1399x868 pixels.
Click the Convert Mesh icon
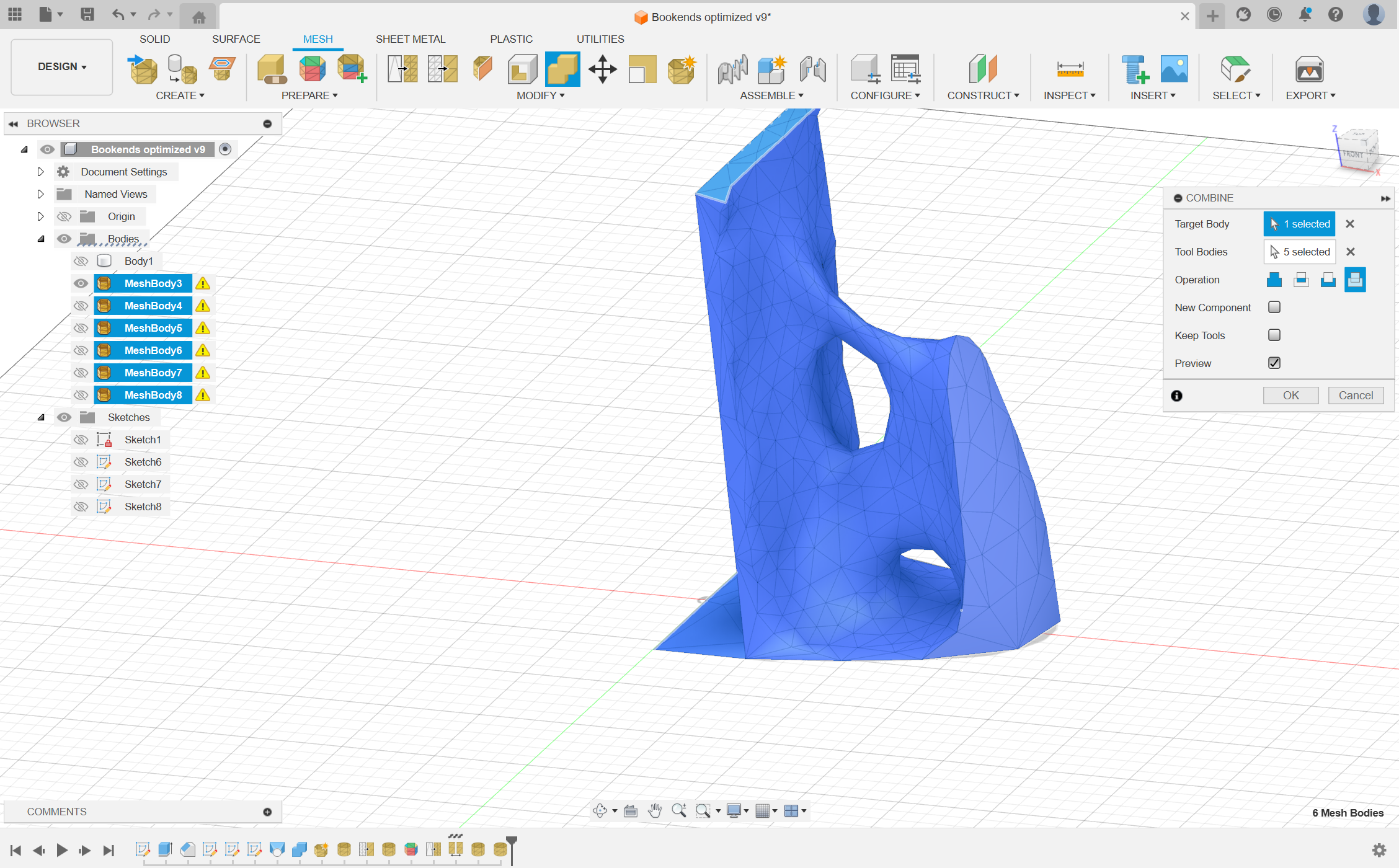[682, 69]
